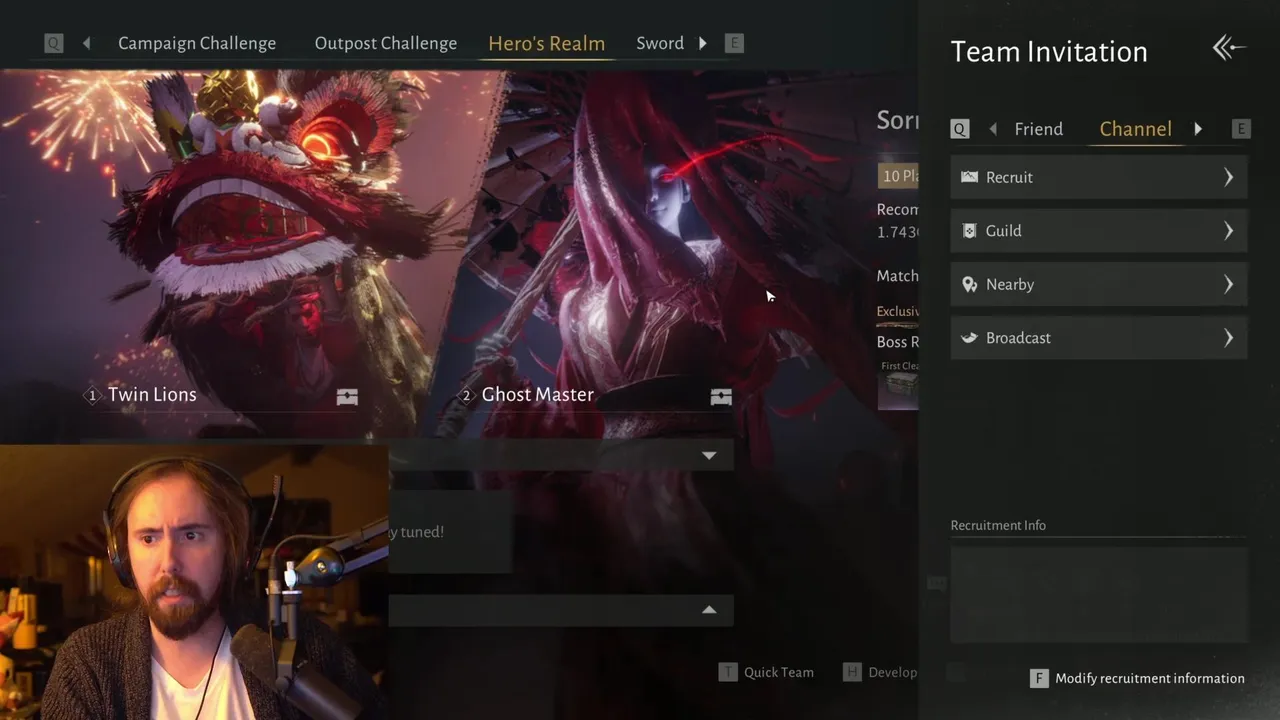Screen dimensions: 1280x720
Task: Click E key icon in Team Invitation panel
Action: 1241,129
